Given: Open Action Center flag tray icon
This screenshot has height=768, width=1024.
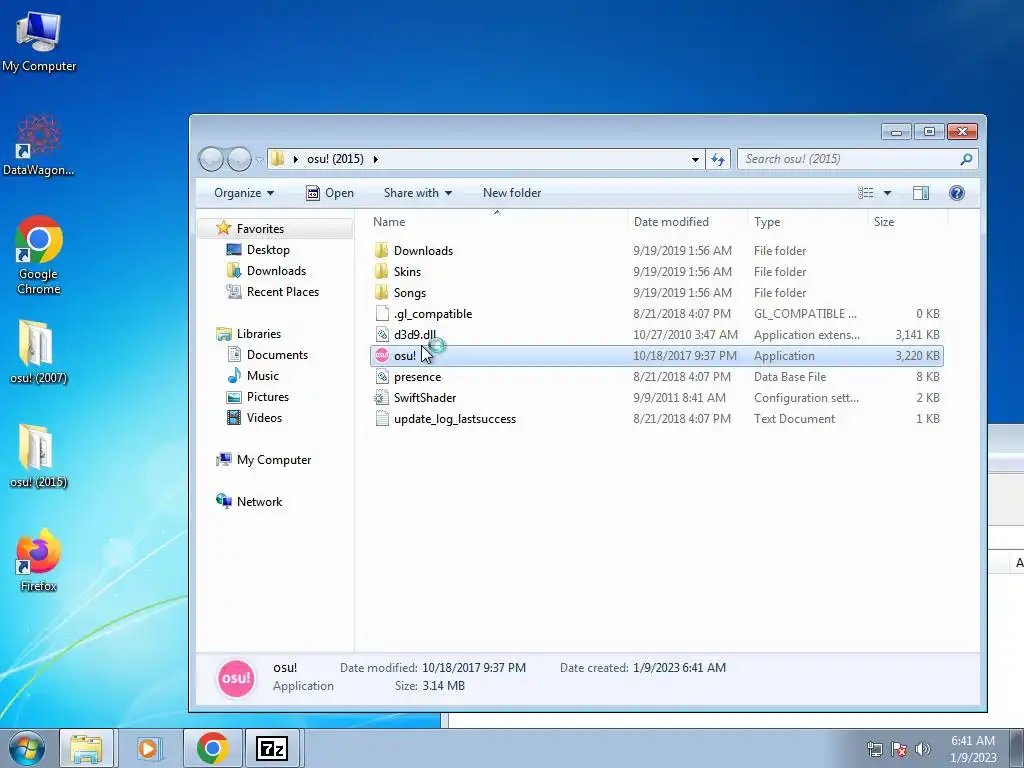Looking at the screenshot, I should coord(899,749).
